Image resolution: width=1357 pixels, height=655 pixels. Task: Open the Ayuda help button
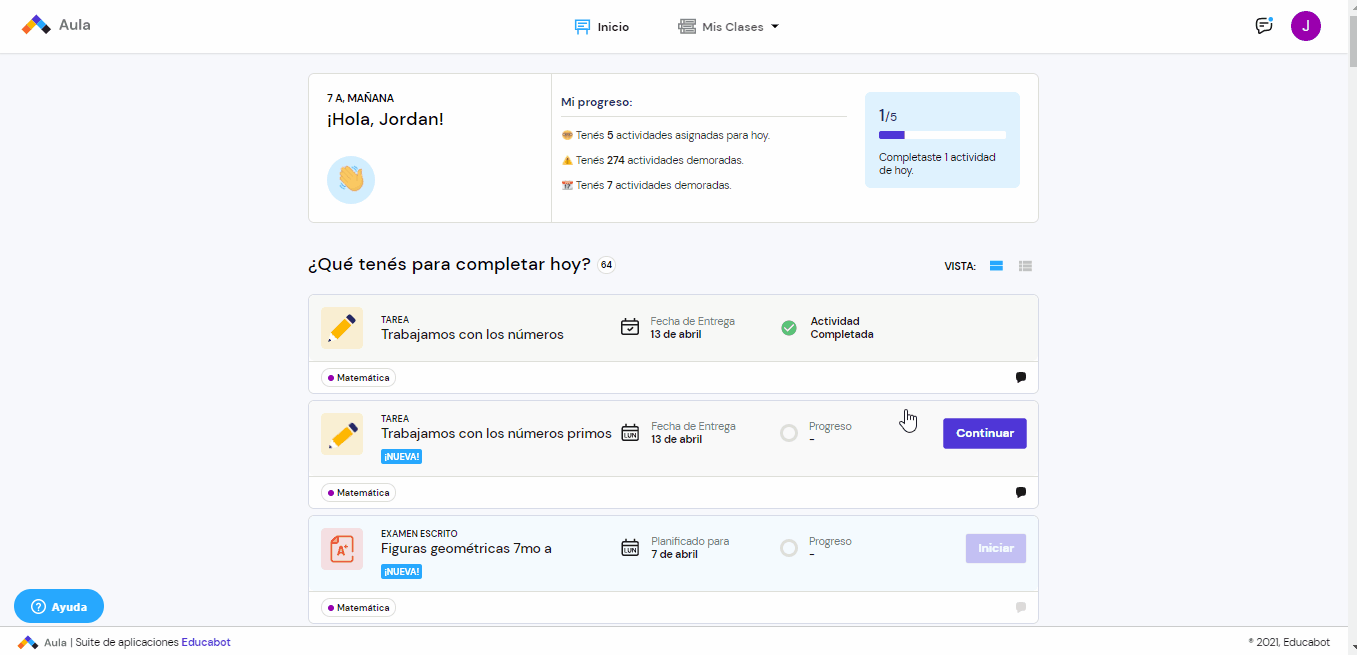click(x=59, y=607)
